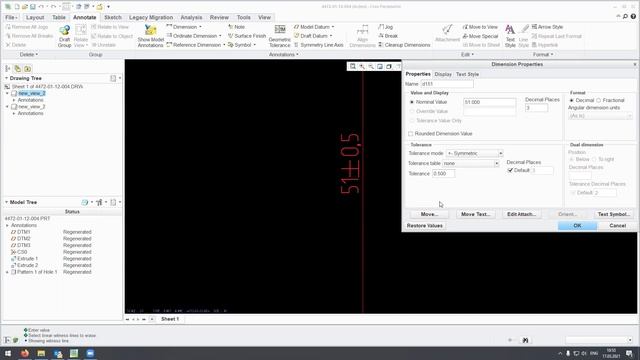Click the dimension Name field

point(447,84)
